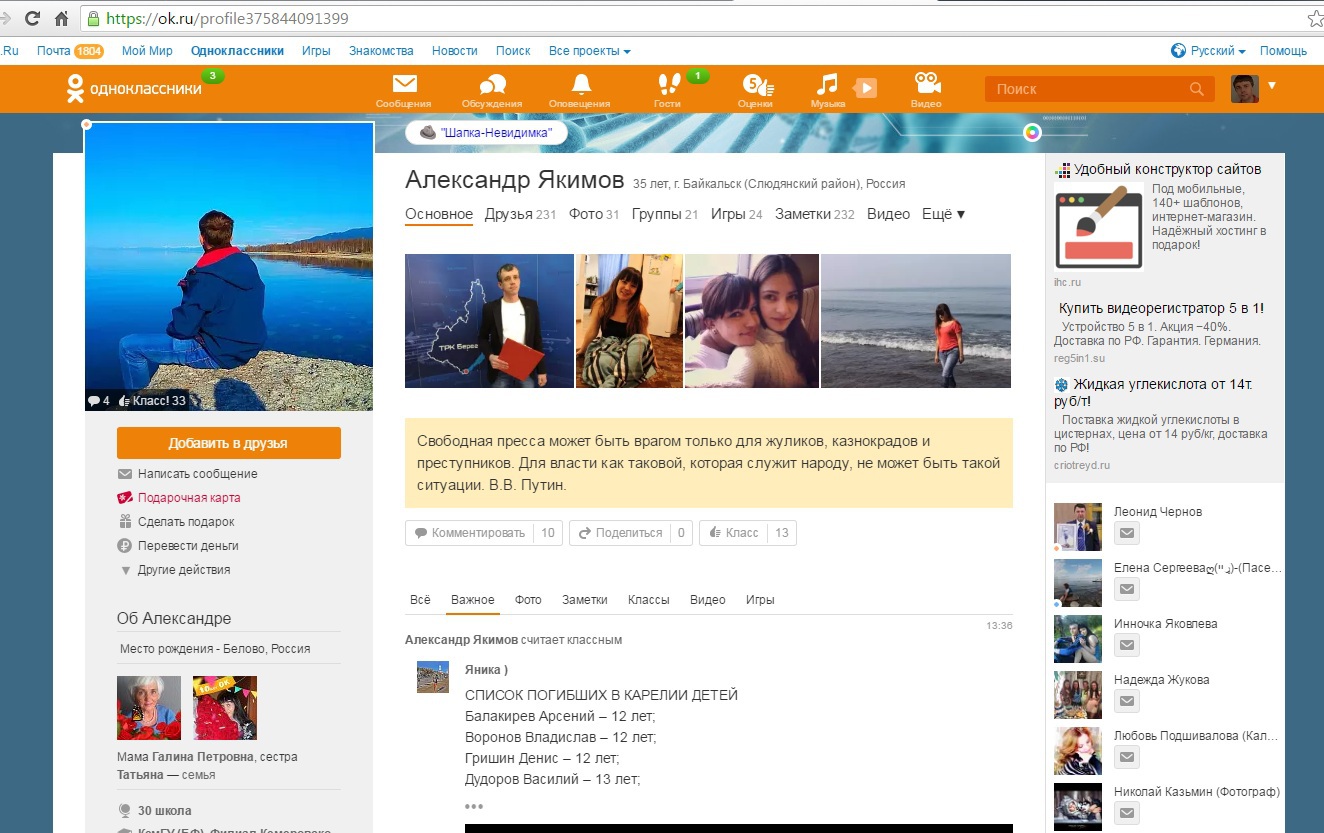This screenshot has width=1324, height=833.
Task: Select the feed Игры filter
Action: (760, 600)
